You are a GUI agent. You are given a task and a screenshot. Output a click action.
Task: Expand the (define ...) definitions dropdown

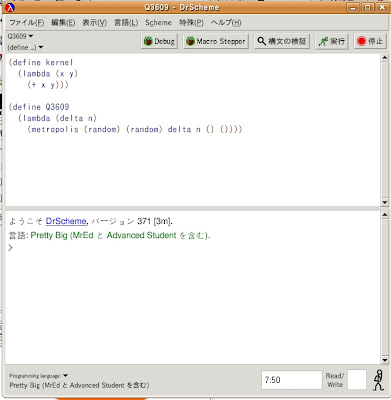coord(25,47)
